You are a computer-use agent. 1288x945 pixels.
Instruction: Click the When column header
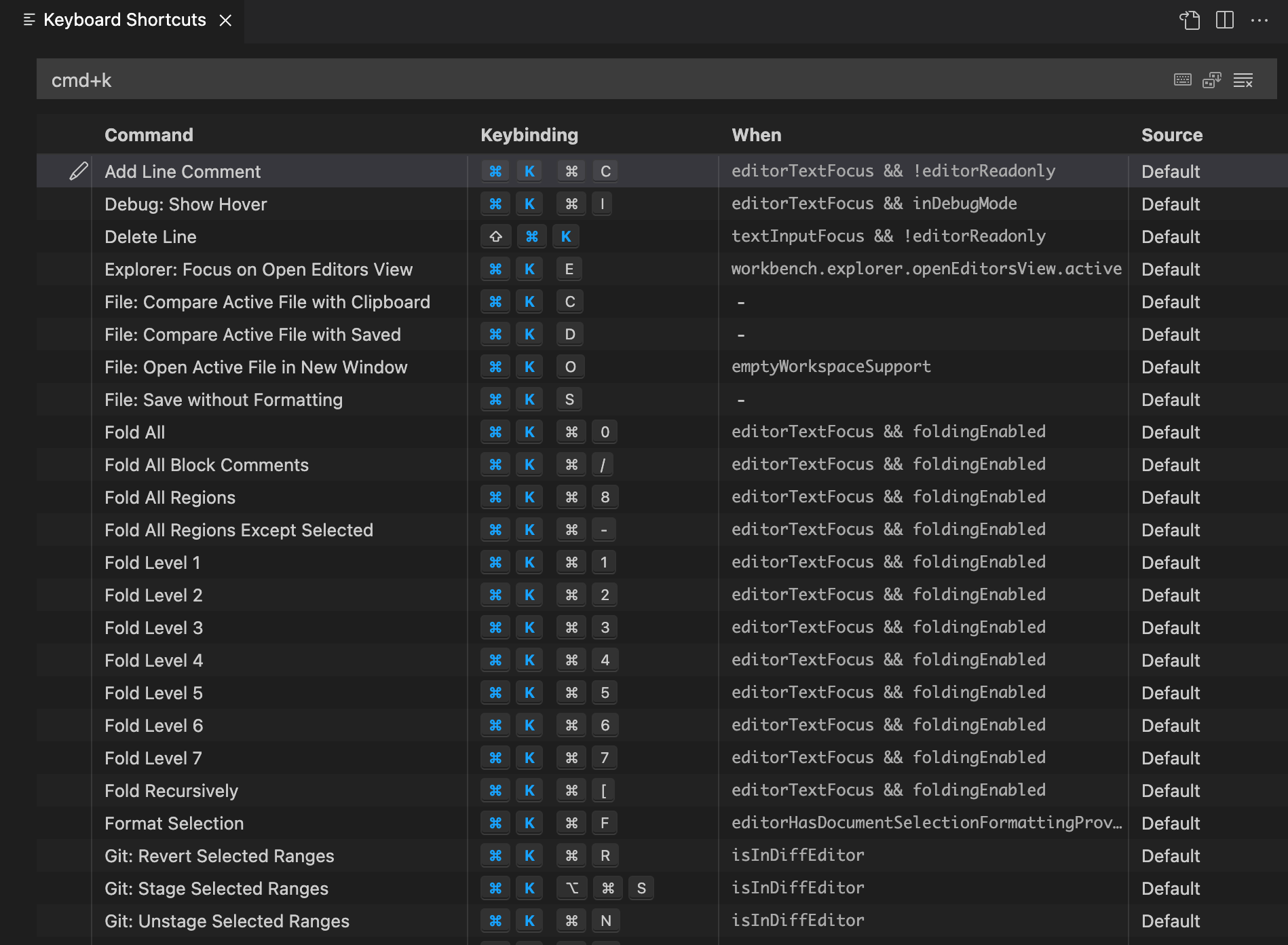coord(756,134)
